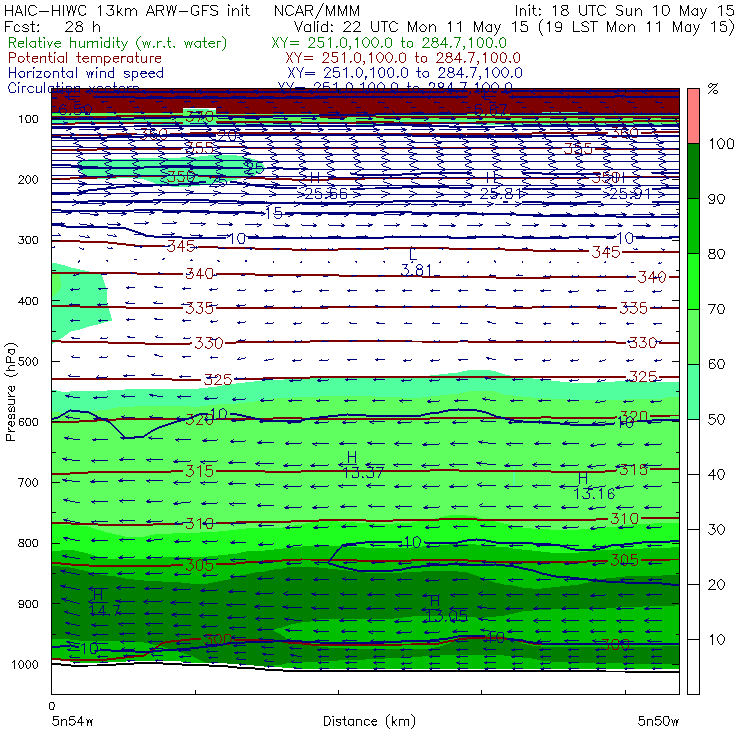
Task: Click the jet-level wind label '25.66'
Action: [326, 193]
